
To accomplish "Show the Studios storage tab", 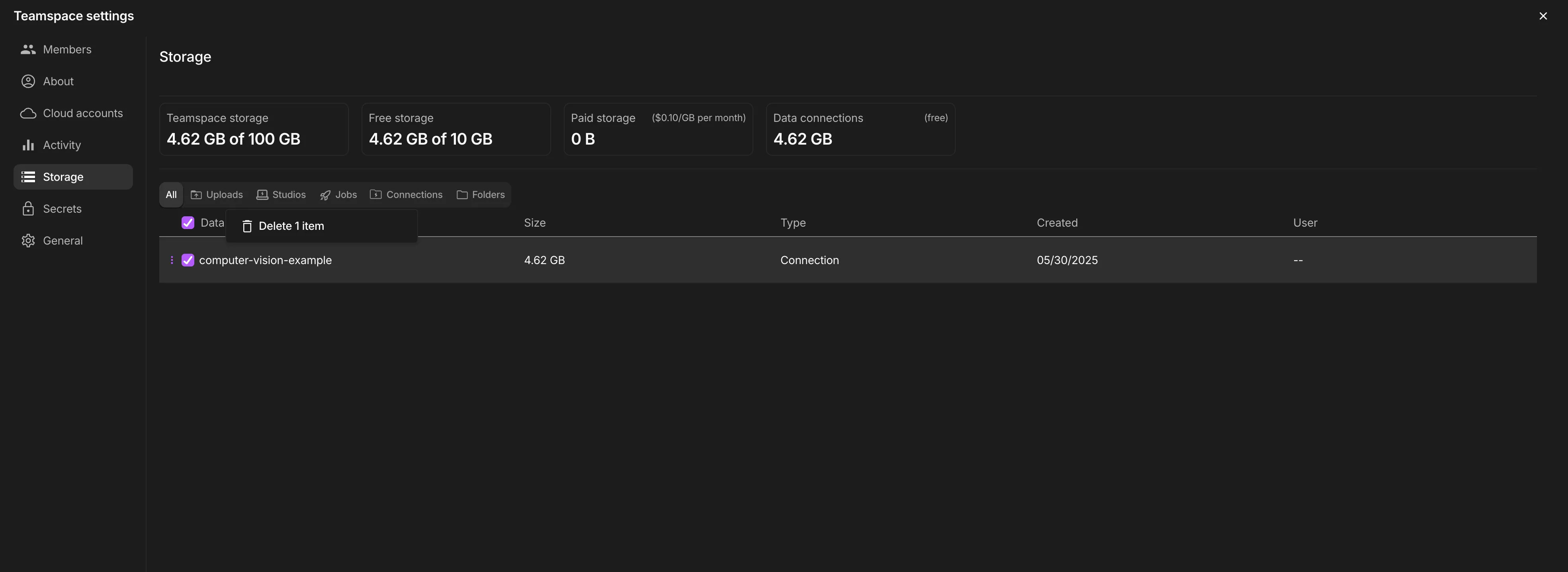I will pyautogui.click(x=281, y=195).
